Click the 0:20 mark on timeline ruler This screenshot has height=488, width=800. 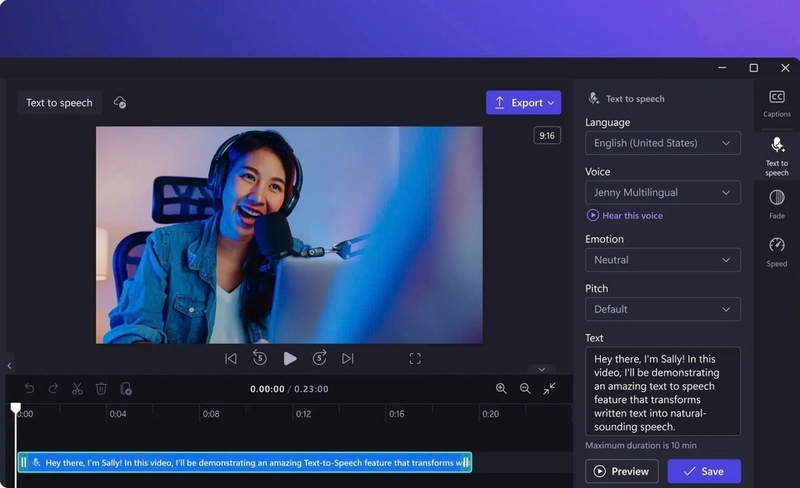coord(490,414)
